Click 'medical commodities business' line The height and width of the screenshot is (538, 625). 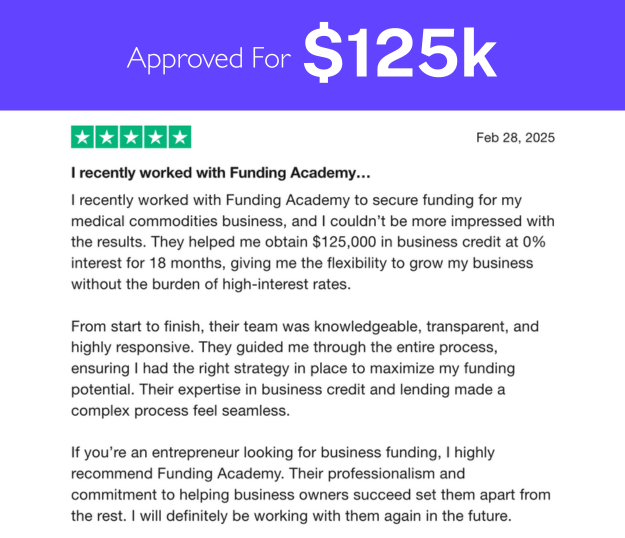tap(312, 221)
